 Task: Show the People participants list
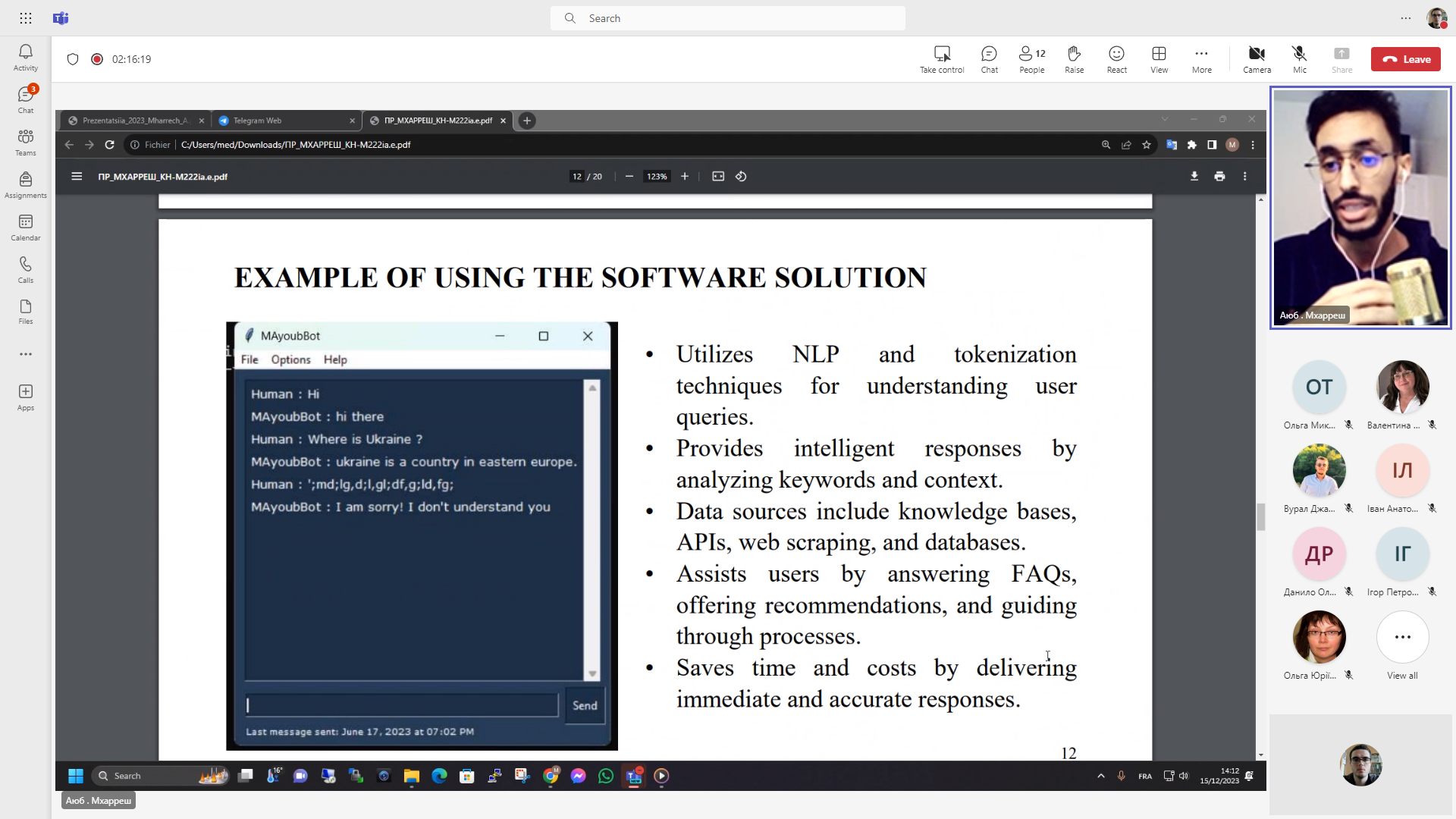pos(1031,58)
